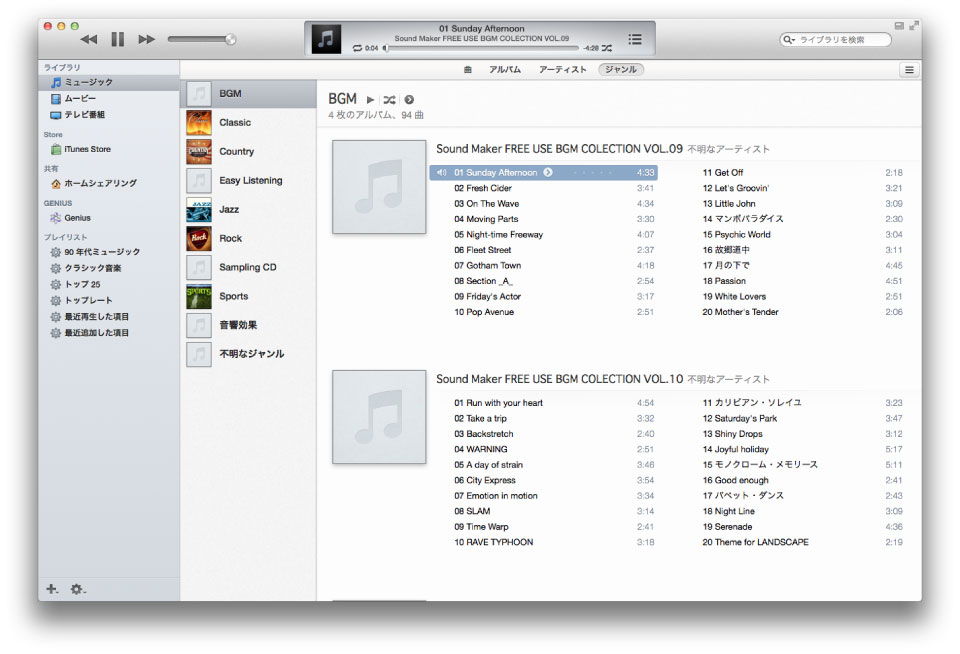Skip forward to the next track
Viewport: 960px width, 654px height.
146,40
